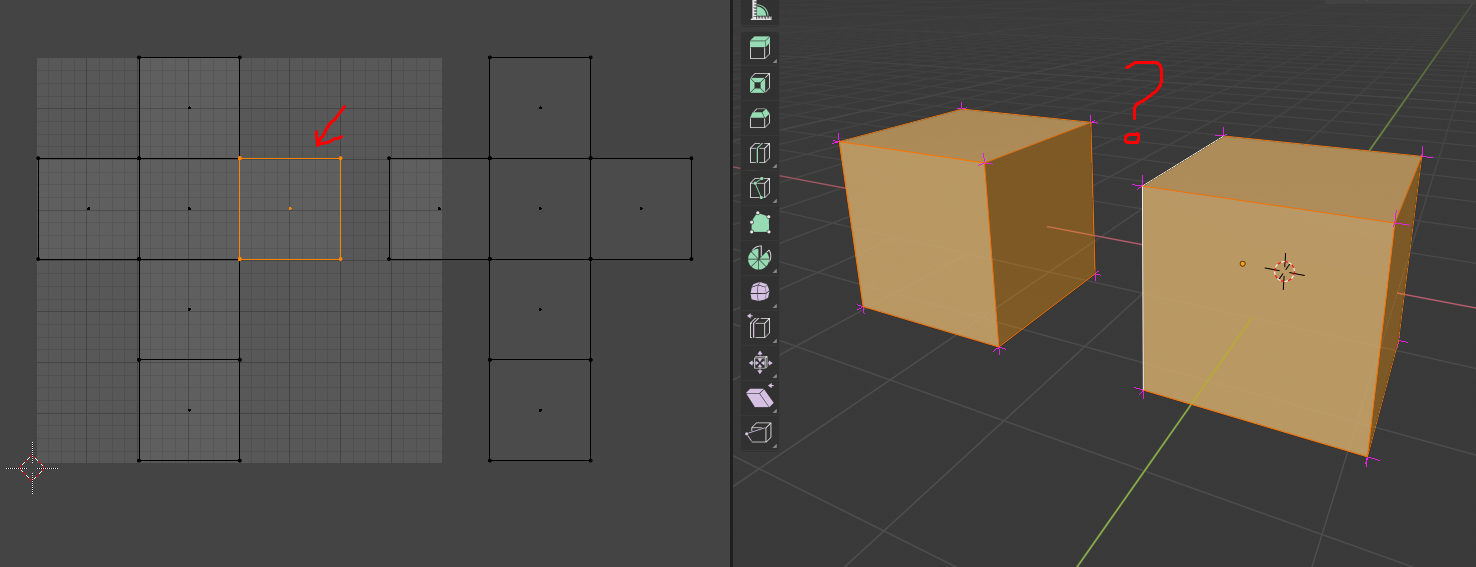
Task: Select the white highlighted edge on right cube
Action: (1142, 287)
